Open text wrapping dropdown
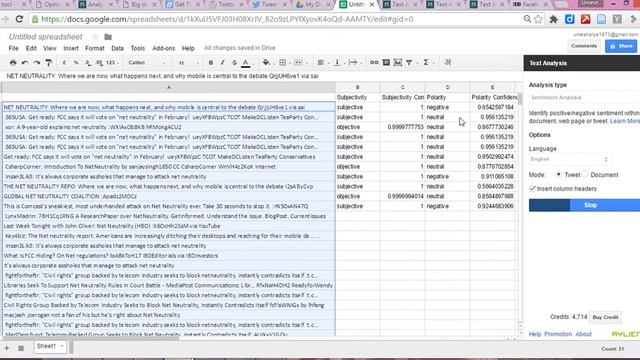Image resolution: width=640 pixels, height=360 pixels. point(355,62)
